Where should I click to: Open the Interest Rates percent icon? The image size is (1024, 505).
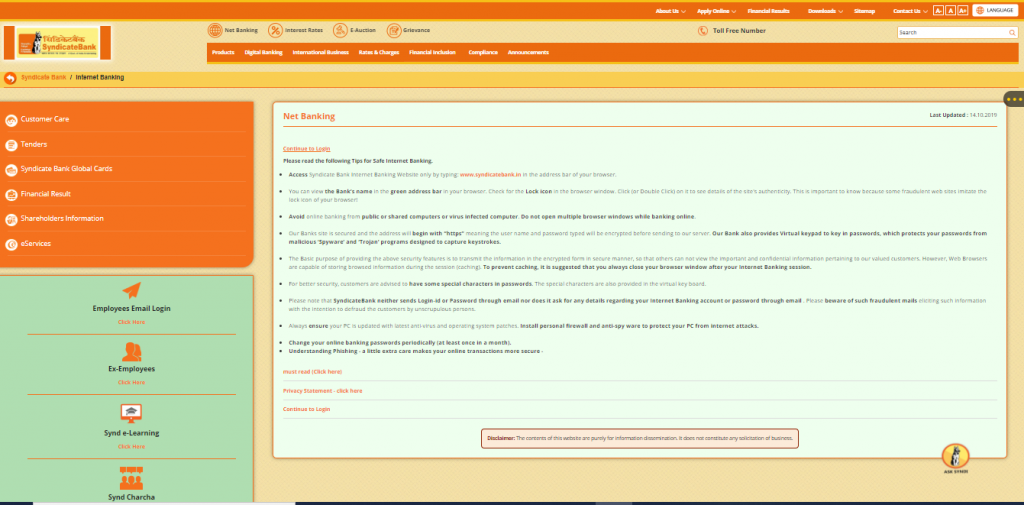(x=276, y=30)
